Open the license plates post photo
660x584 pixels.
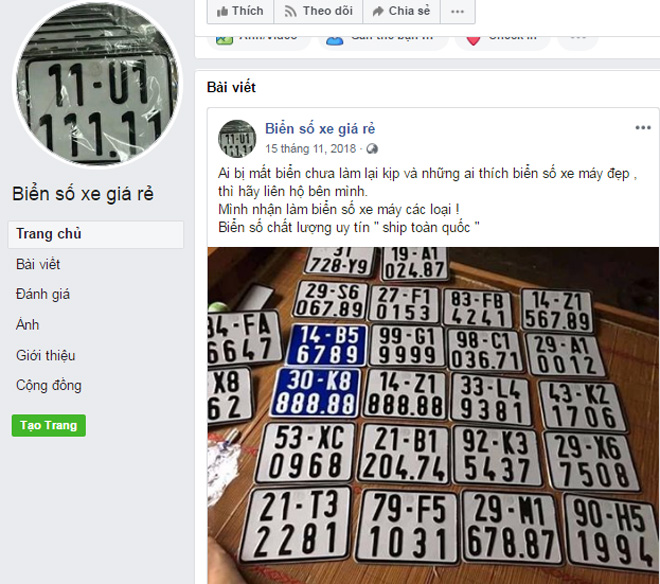[433, 415]
